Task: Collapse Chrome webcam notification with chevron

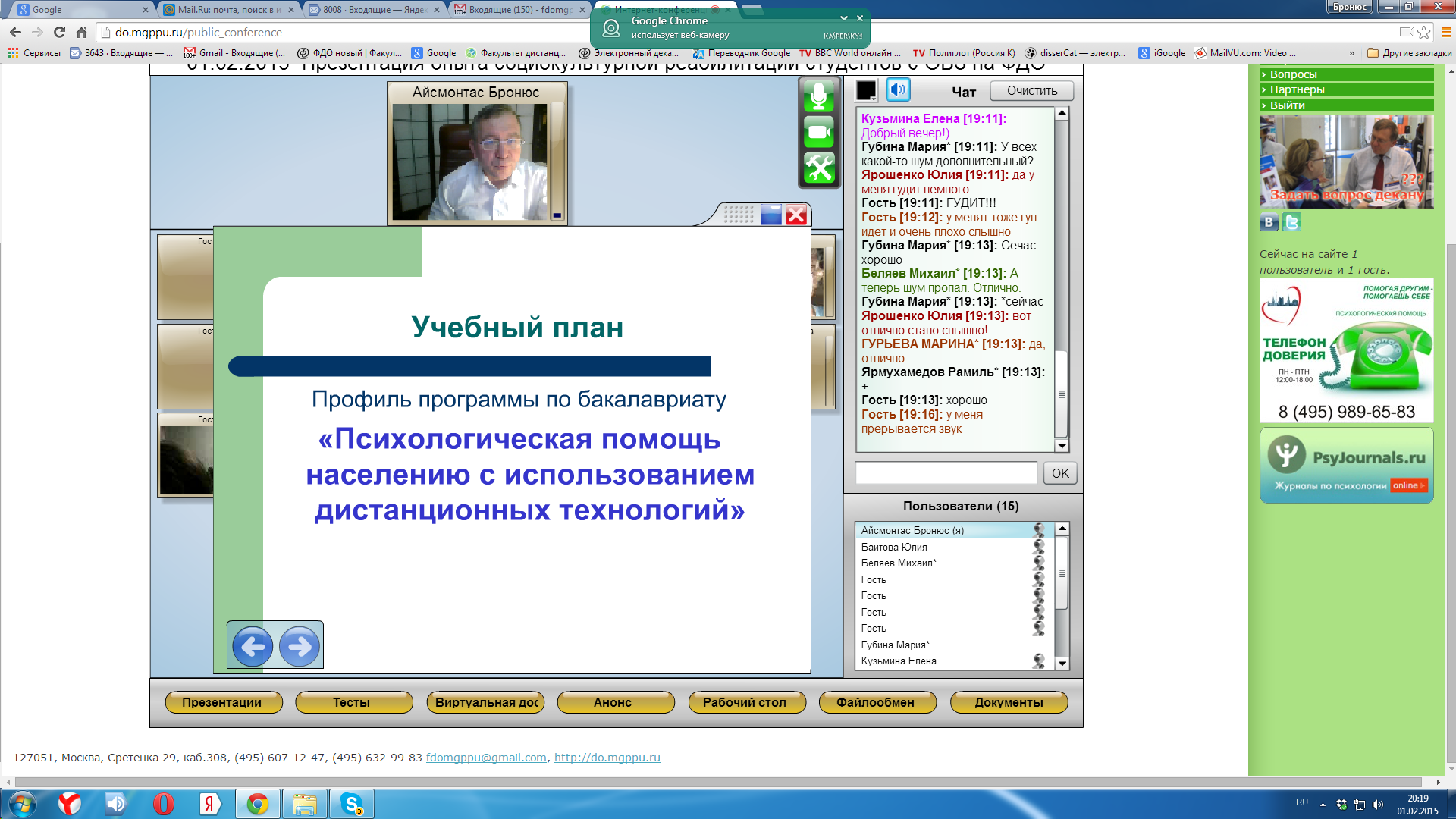Action: [x=844, y=18]
